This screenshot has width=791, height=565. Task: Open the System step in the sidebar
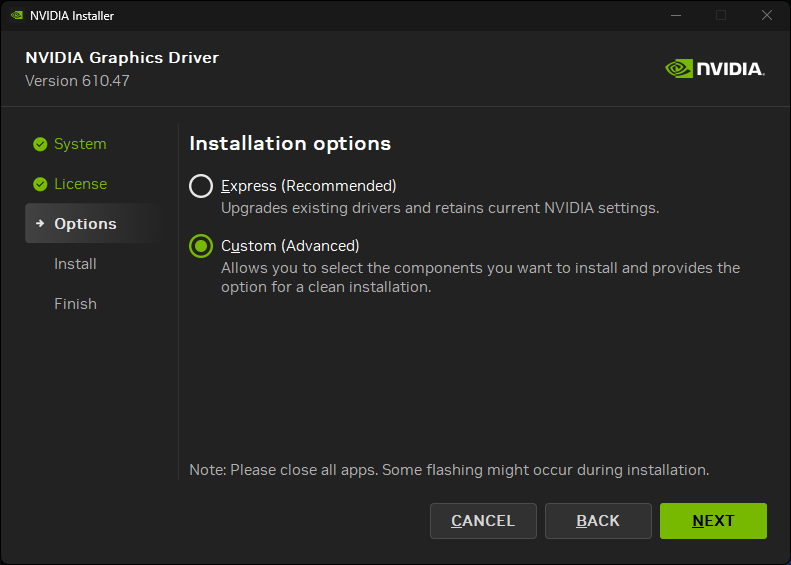click(x=80, y=144)
